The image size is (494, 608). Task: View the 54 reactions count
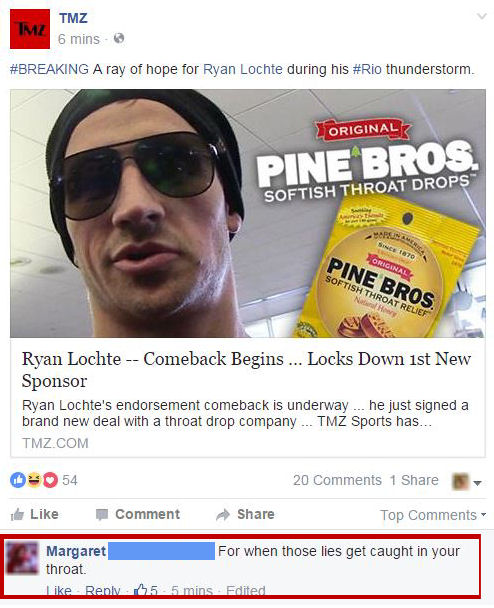tap(70, 480)
